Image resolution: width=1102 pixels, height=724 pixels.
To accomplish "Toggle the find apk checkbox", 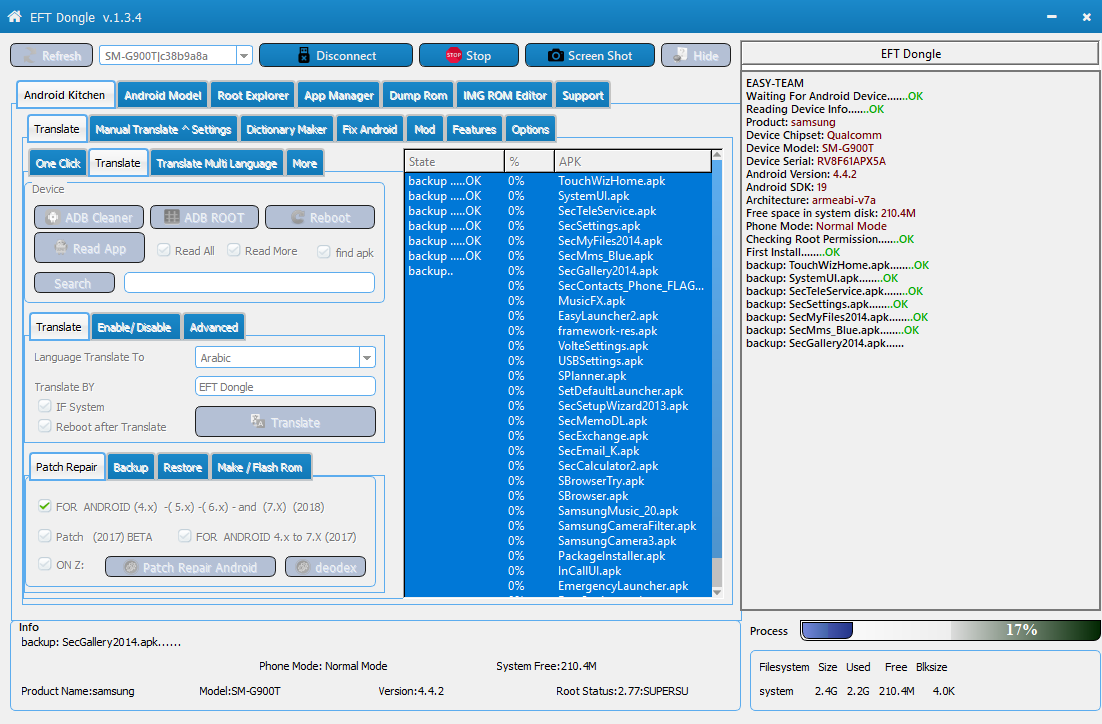I will pyautogui.click(x=324, y=252).
